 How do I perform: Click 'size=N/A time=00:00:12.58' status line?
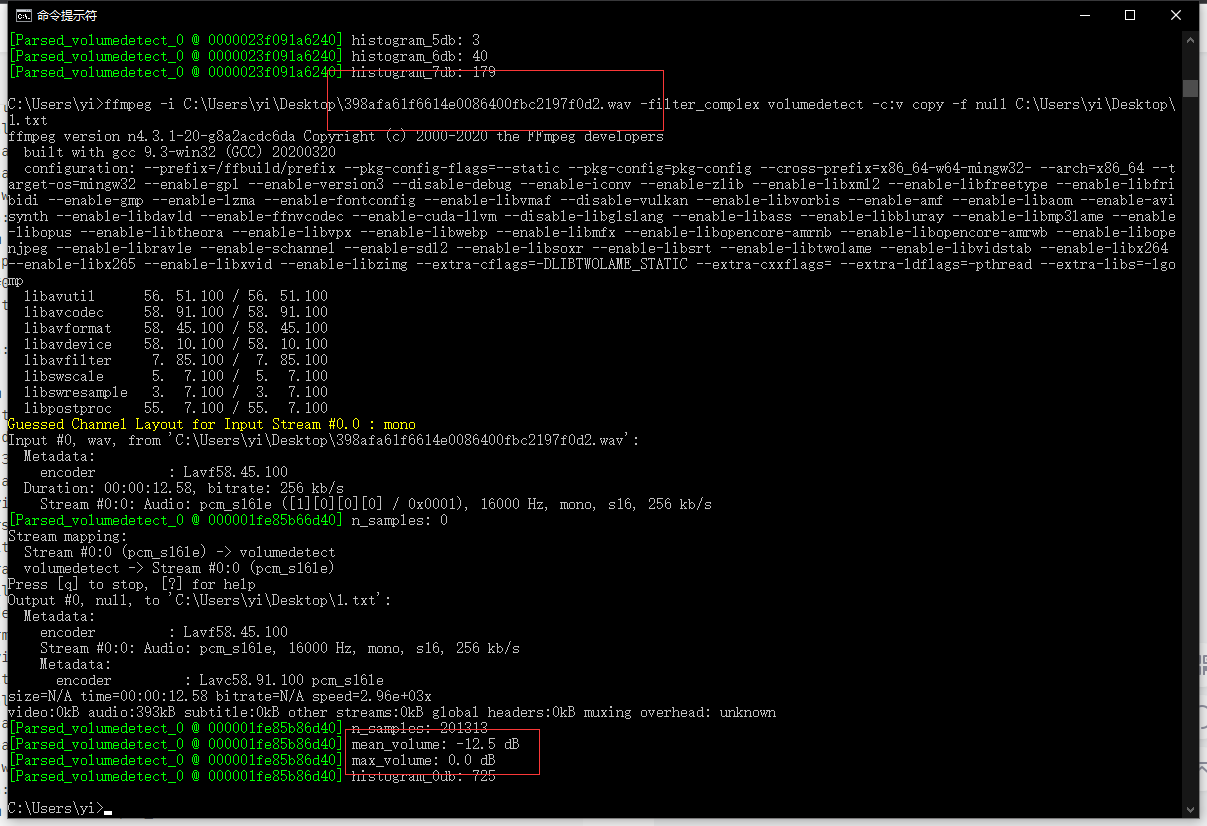point(219,696)
